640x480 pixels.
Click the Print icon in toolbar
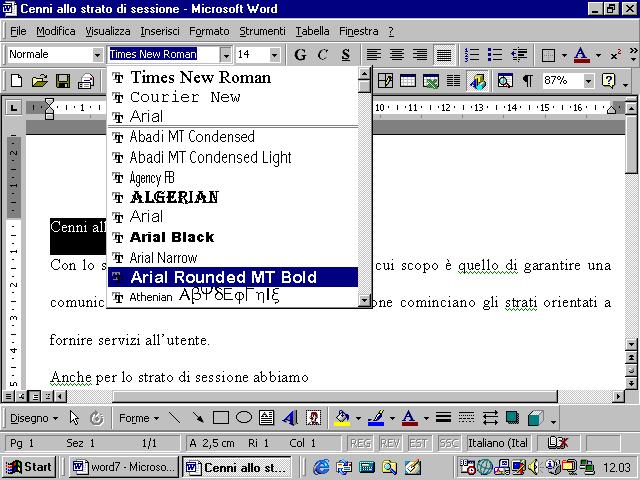[86, 80]
